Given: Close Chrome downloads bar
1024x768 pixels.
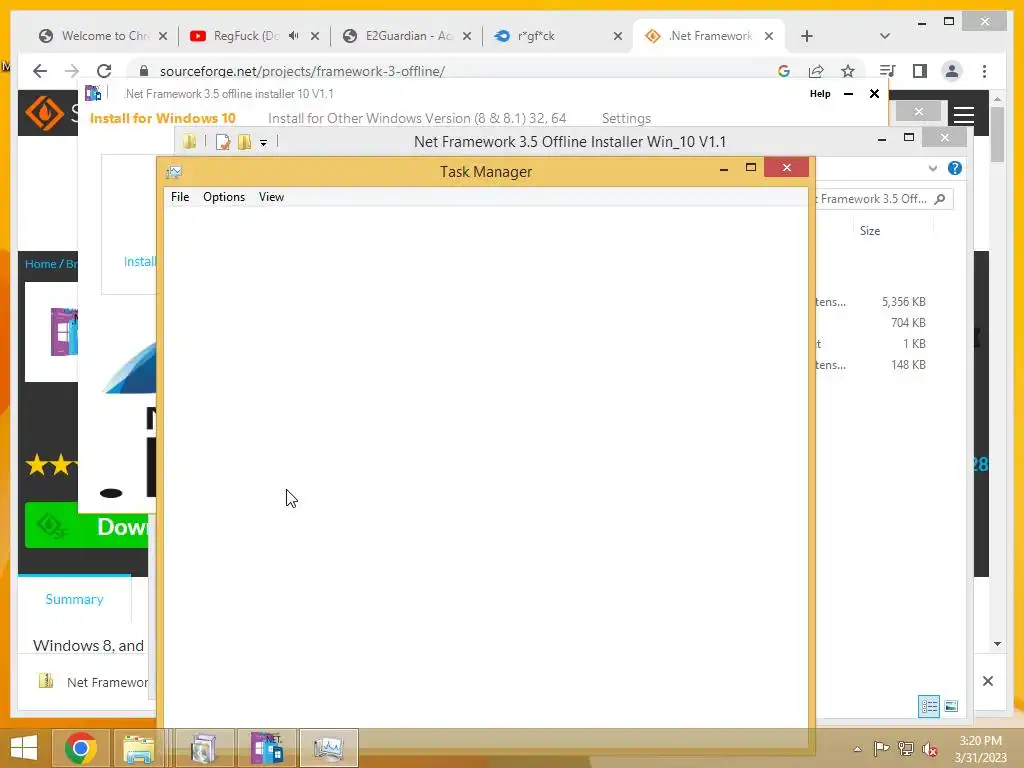Looking at the screenshot, I should pyautogui.click(x=987, y=680).
